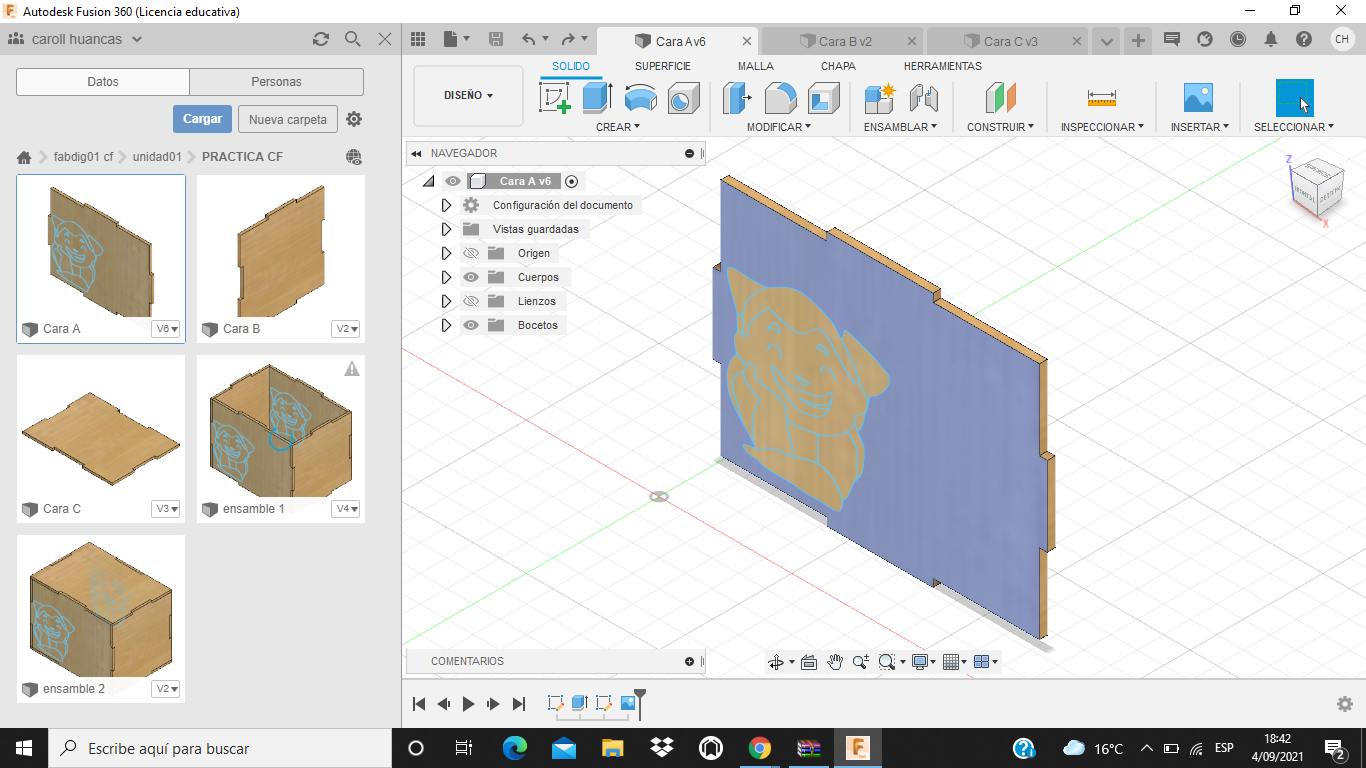Show the Lienzos folder
The height and width of the screenshot is (768, 1366).
click(x=471, y=301)
